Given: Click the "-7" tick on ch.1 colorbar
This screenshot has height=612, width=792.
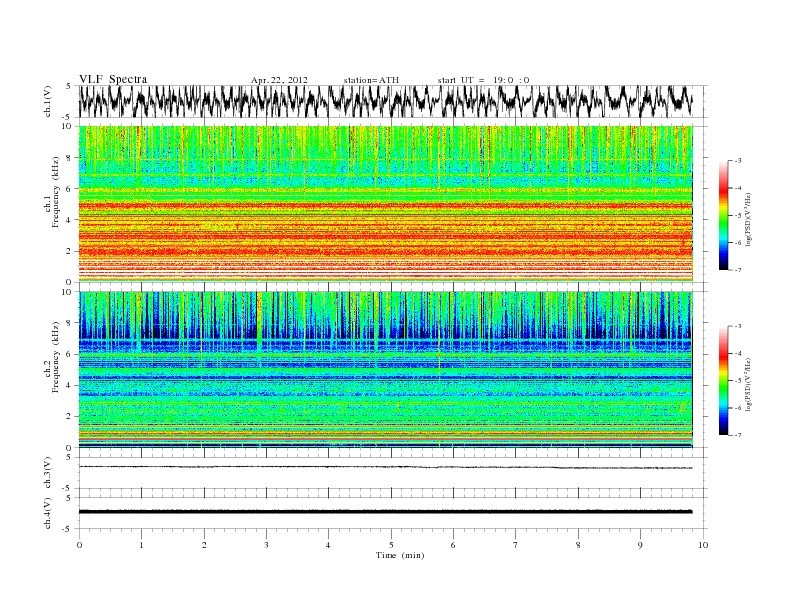Looking at the screenshot, I should click(738, 270).
